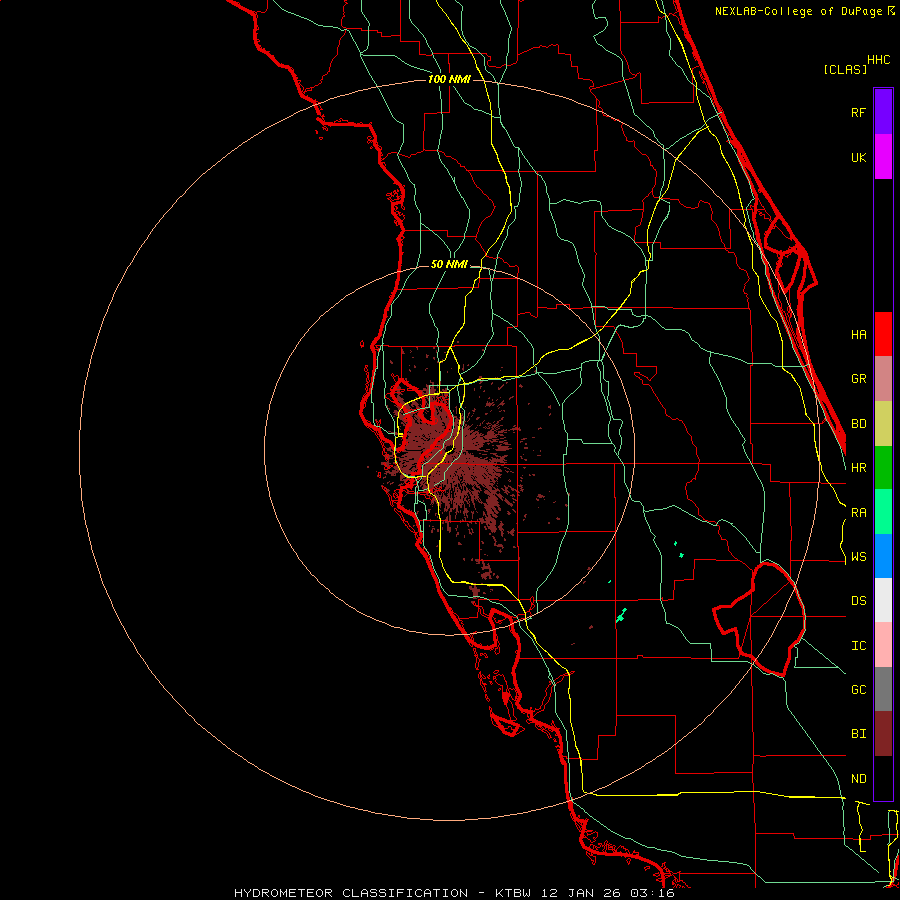The width and height of the screenshot is (900, 900).
Task: Click the GC gray legend swatch
Action: pyautogui.click(x=883, y=689)
